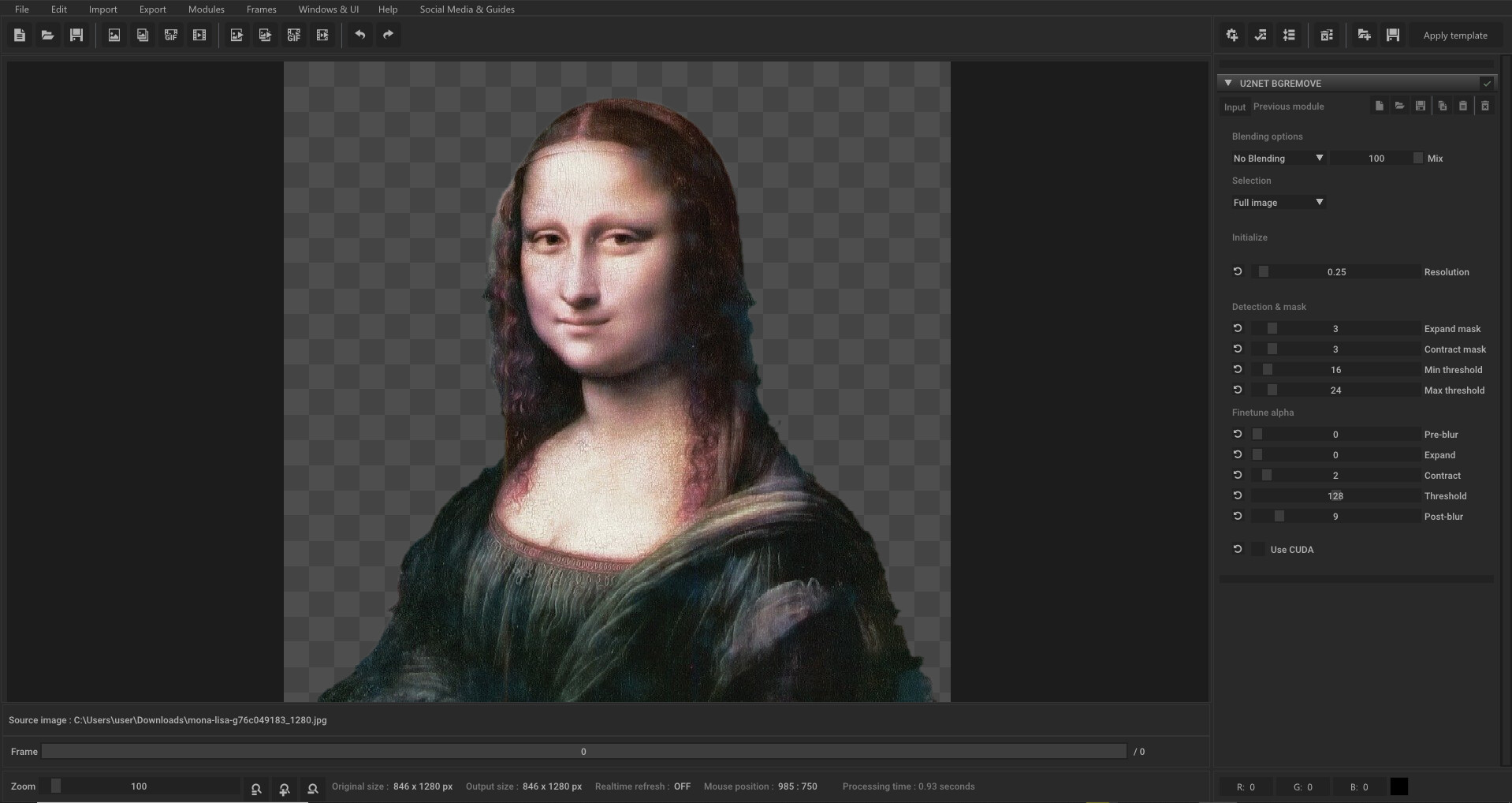This screenshot has height=803, width=1512.
Task: Click the undo arrow icon
Action: (x=360, y=35)
